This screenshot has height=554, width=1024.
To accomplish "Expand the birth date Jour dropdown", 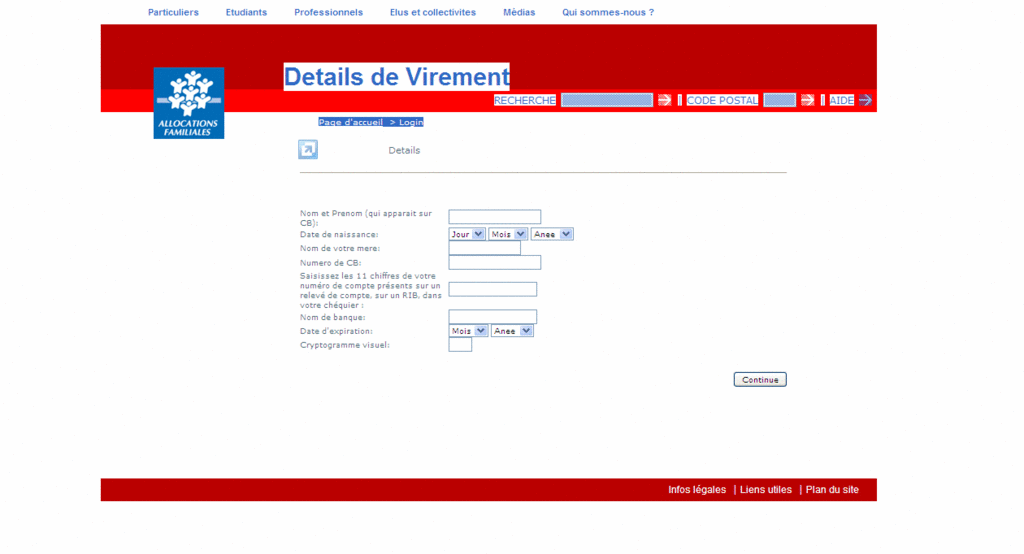I will point(466,234).
